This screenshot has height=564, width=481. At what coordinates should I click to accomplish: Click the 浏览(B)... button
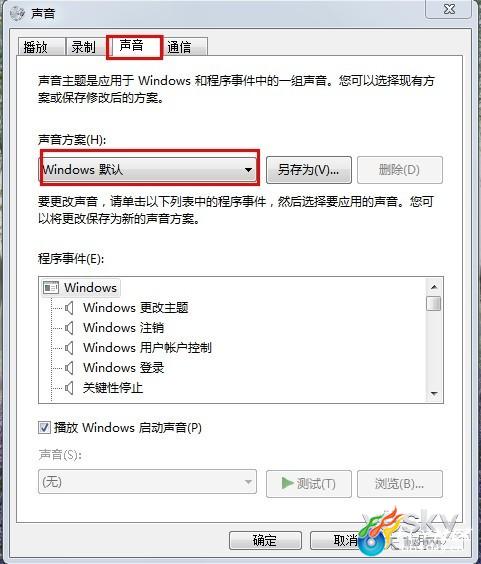tap(400, 484)
